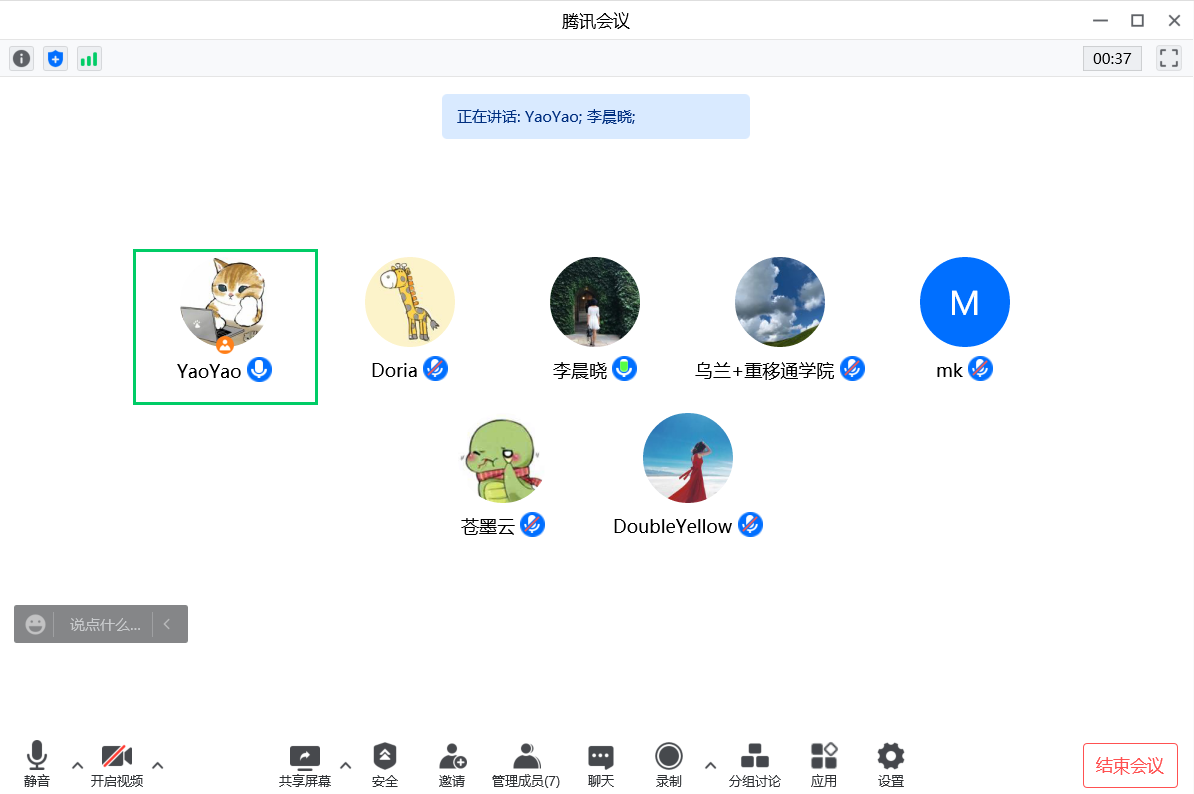This screenshot has height=794, width=1194.
Task: Open the chat panel
Action: click(x=601, y=765)
